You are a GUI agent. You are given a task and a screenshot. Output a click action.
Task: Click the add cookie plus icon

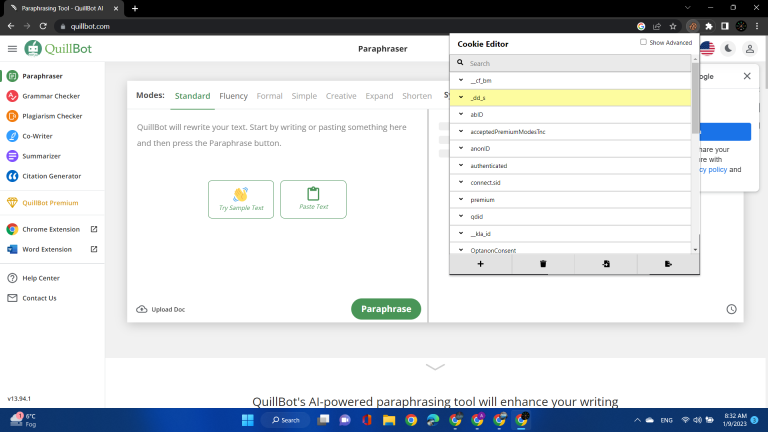pyautogui.click(x=480, y=264)
